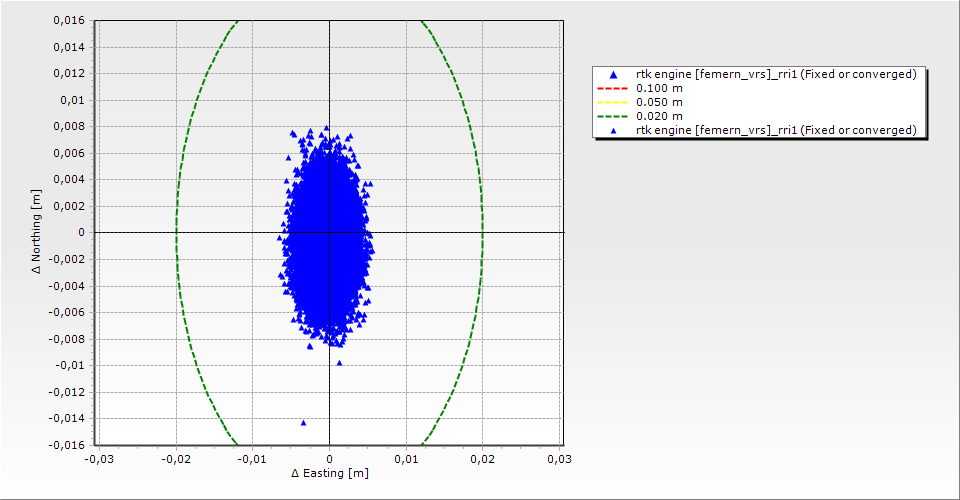Click the yellow dashed line legend symbol
The width and height of the screenshot is (960, 500).
coord(614,103)
